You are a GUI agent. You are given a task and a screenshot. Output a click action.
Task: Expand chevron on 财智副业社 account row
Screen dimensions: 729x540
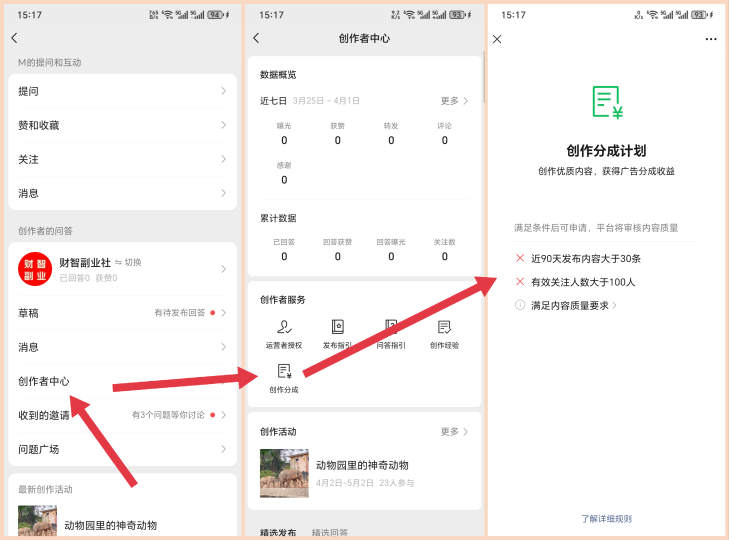224,269
